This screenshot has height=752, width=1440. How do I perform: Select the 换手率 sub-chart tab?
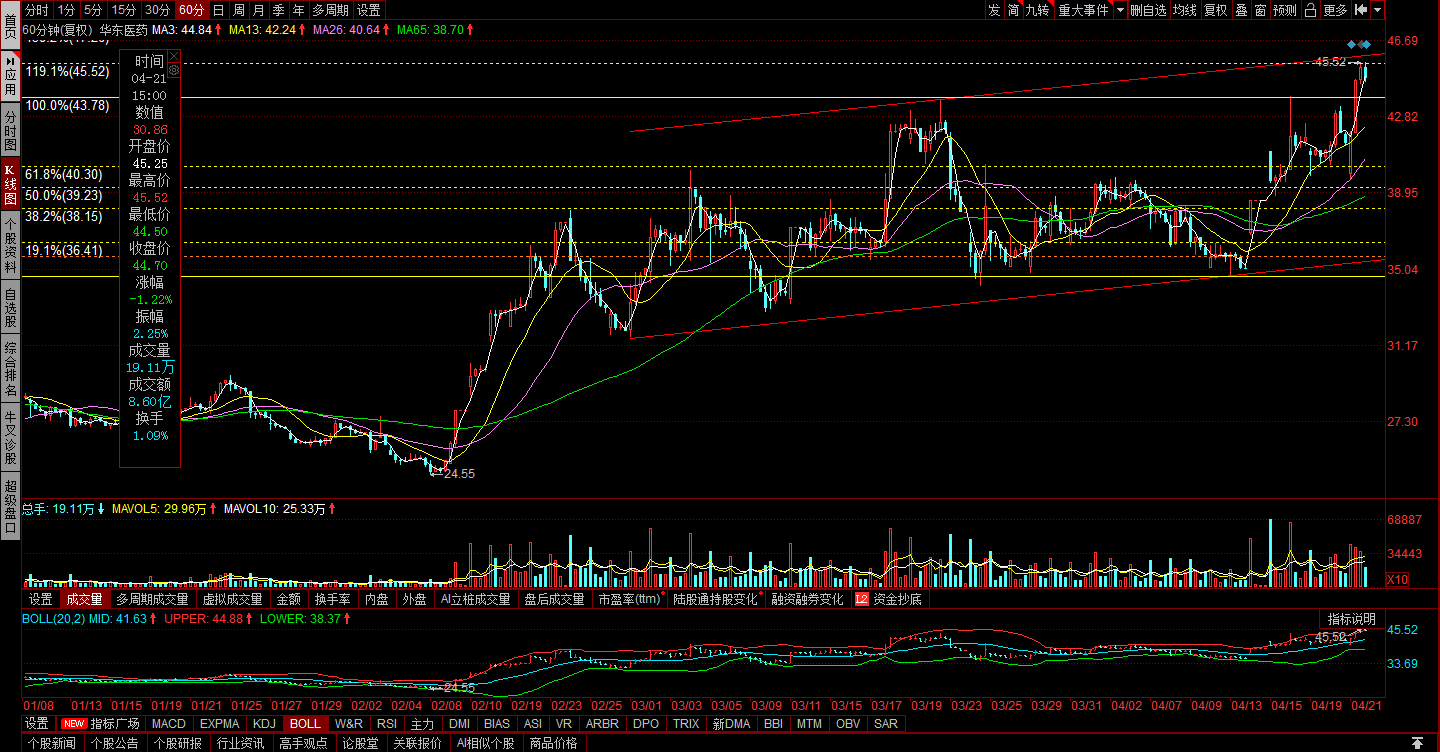coord(332,600)
